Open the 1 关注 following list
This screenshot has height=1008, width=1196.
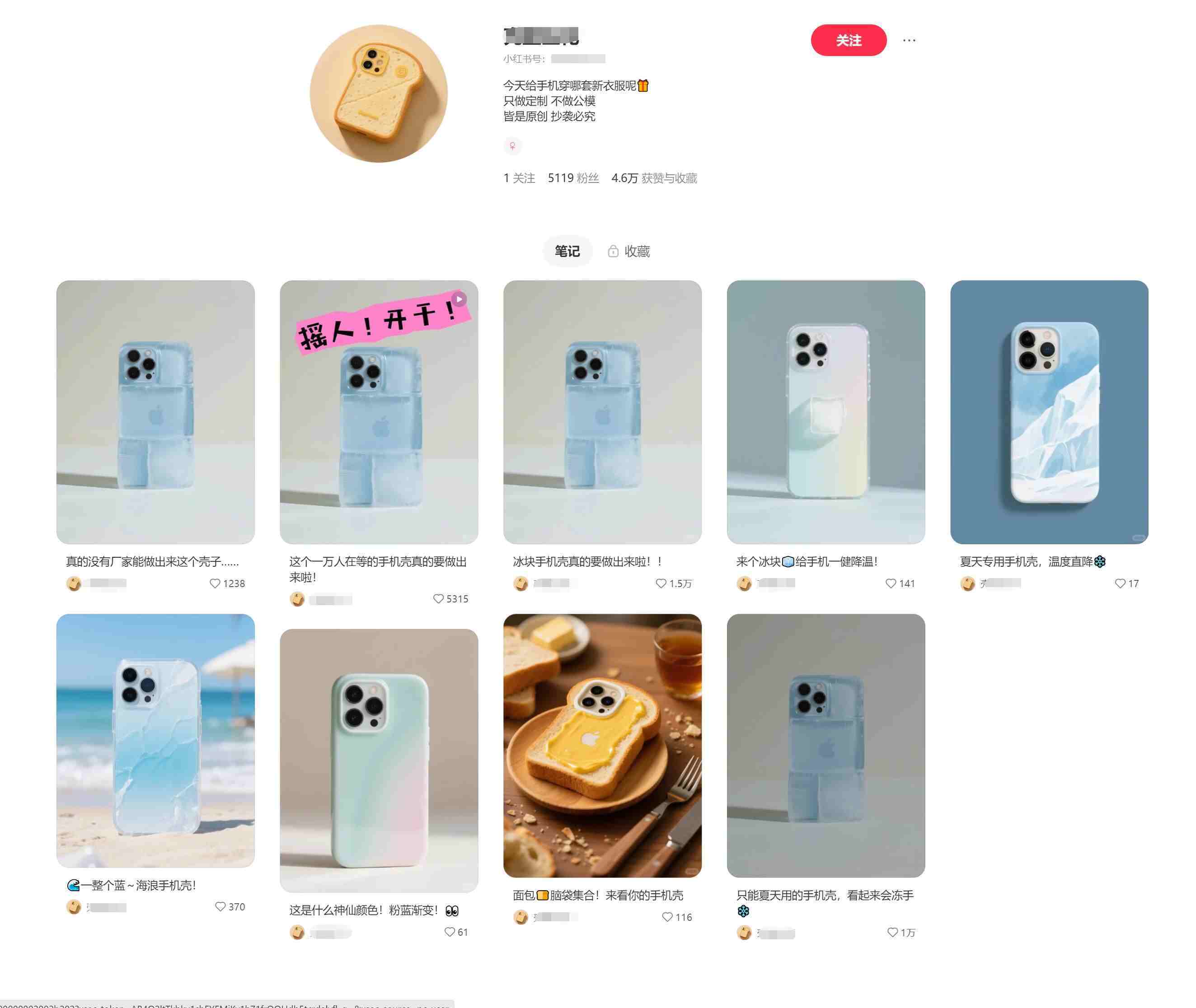[519, 178]
